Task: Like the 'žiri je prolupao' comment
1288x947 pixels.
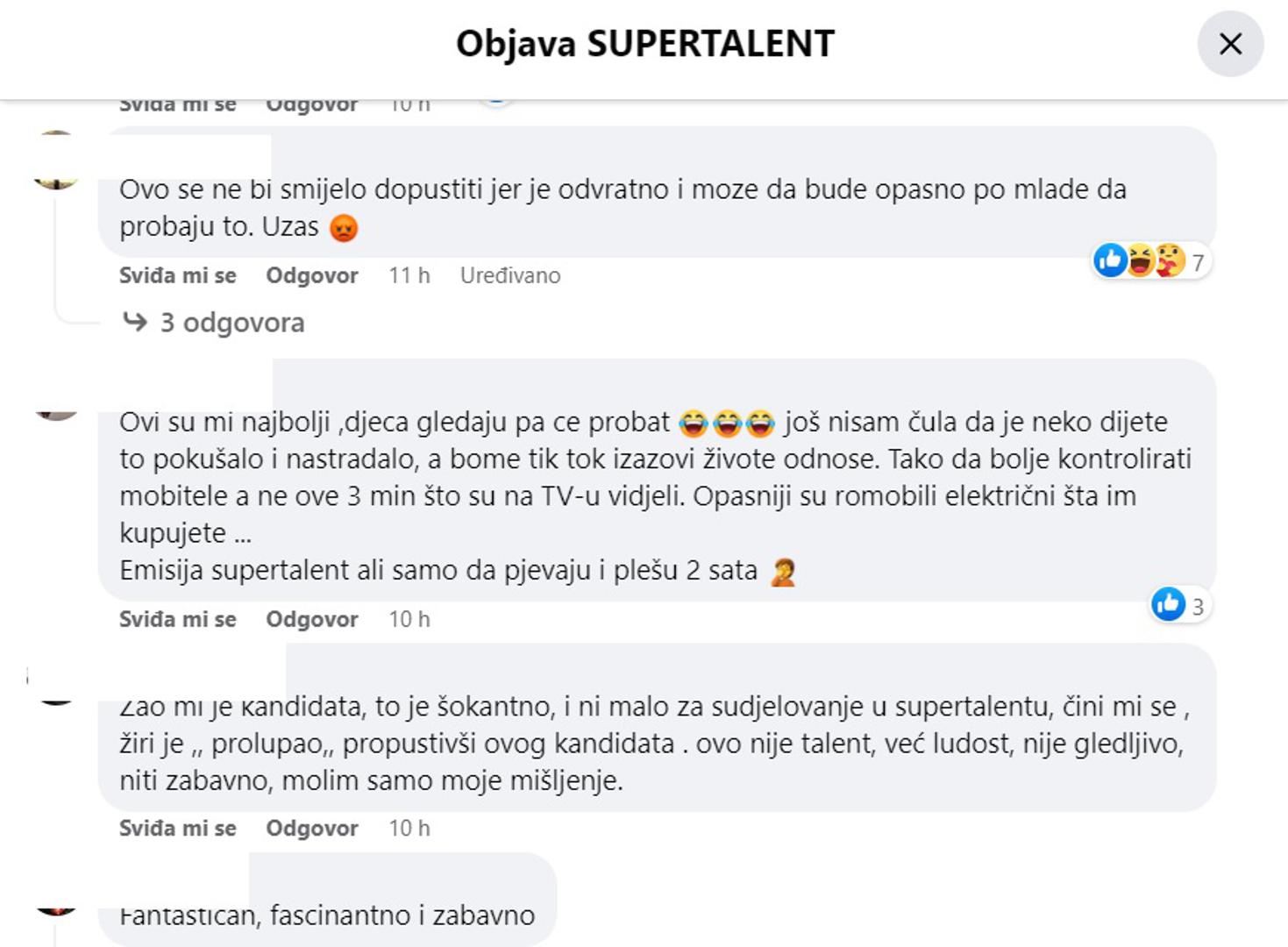Action: pos(177,828)
